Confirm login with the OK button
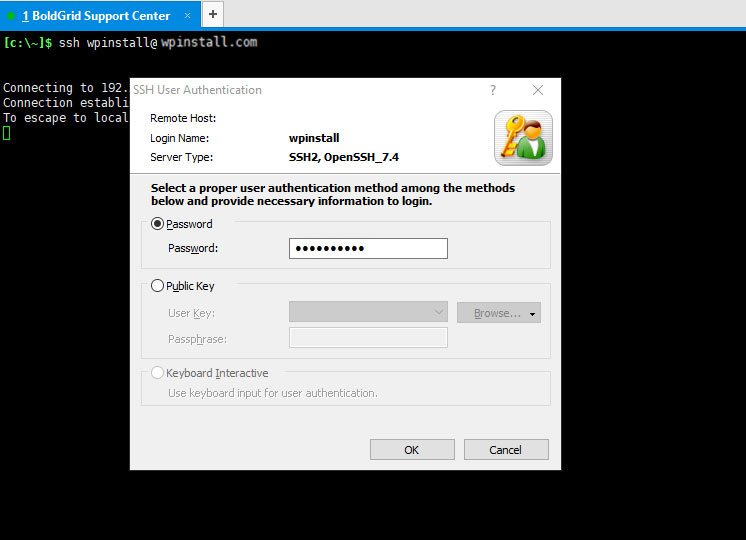 412,450
